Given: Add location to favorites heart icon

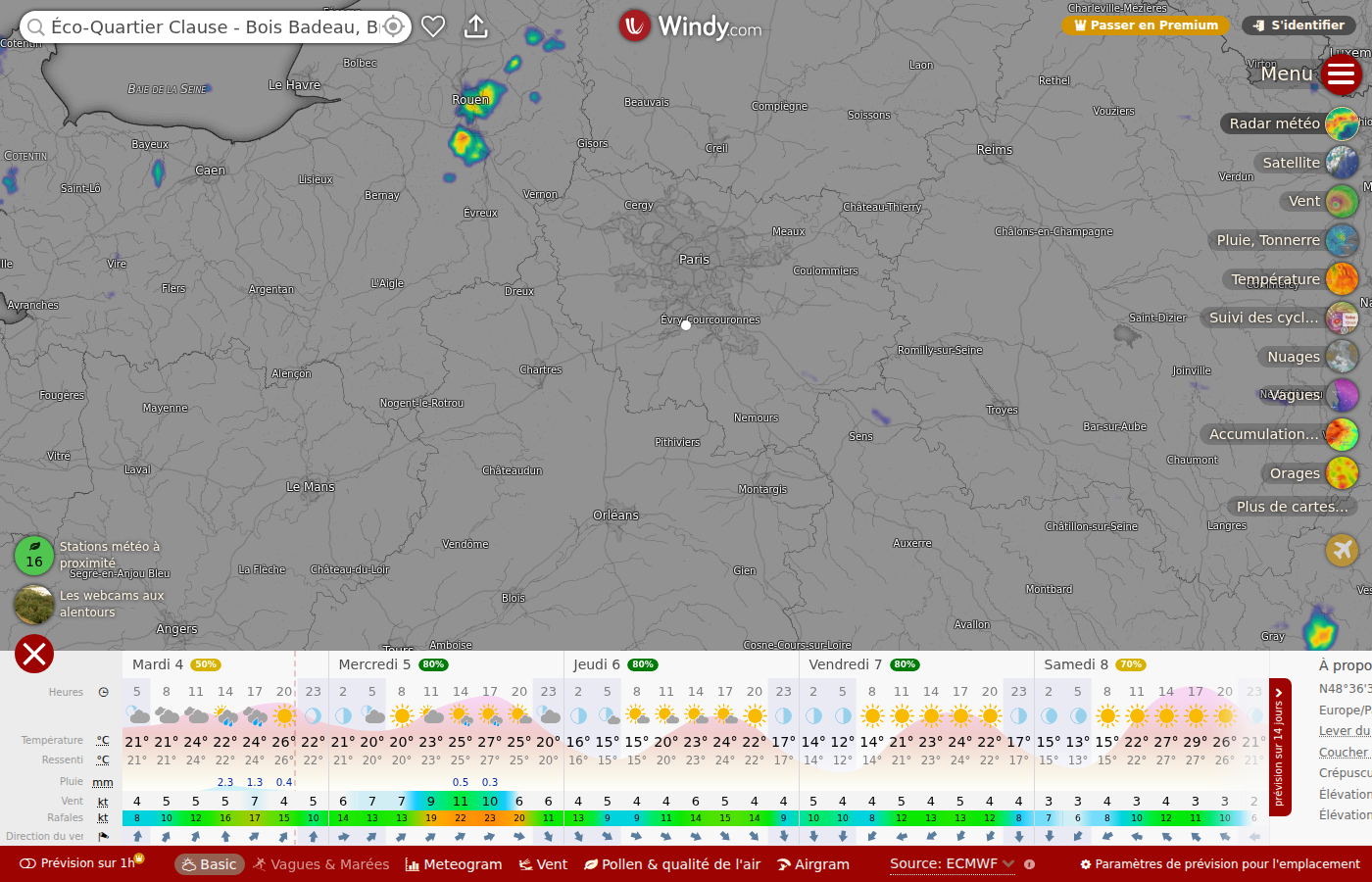Looking at the screenshot, I should (433, 26).
